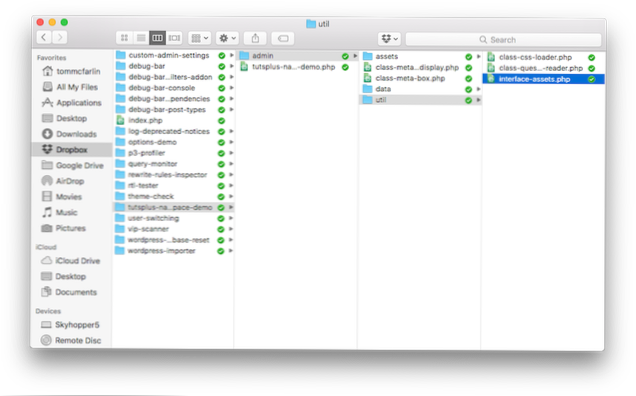
Task: Select debug-bar-post-types folder
Action: click(174, 110)
